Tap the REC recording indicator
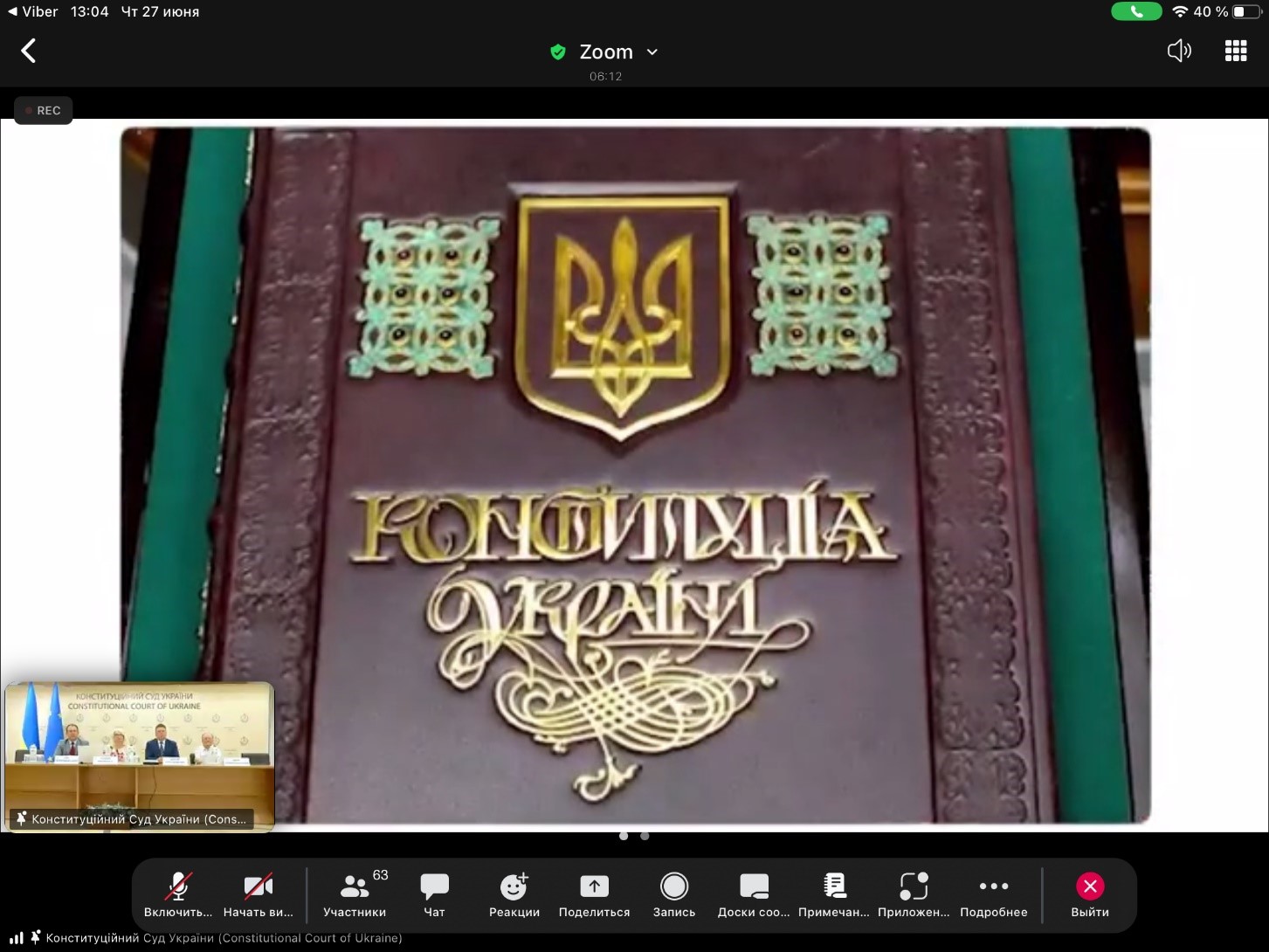The height and width of the screenshot is (952, 1269). [44, 110]
